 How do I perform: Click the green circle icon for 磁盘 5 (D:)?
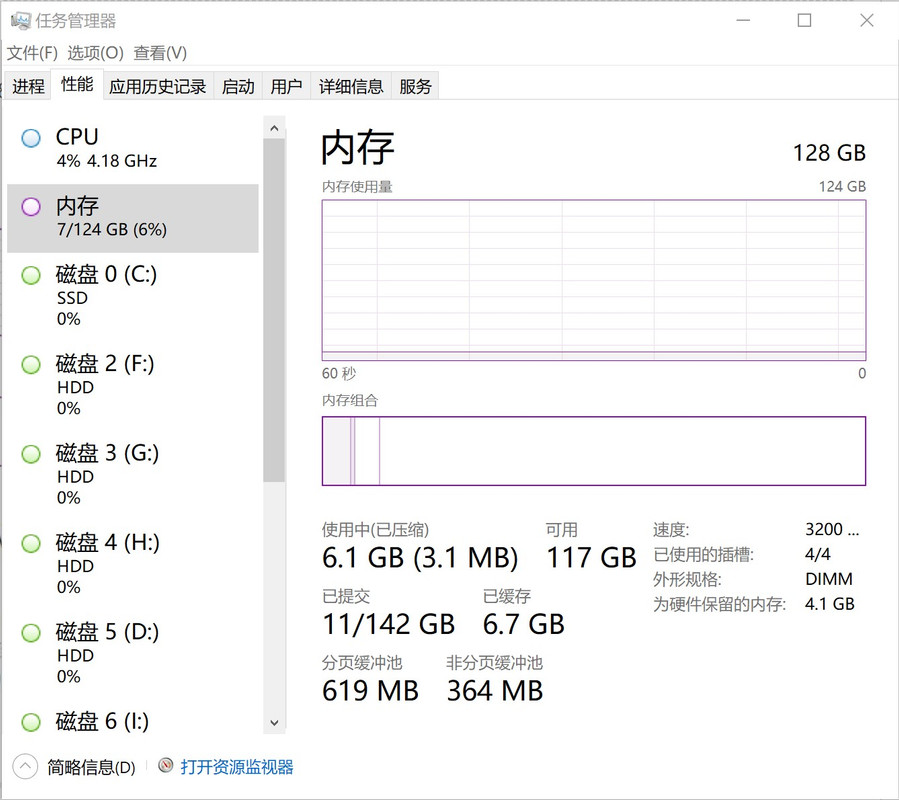(x=31, y=633)
